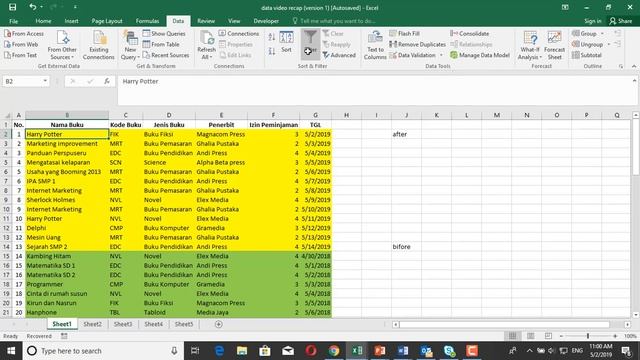Select Normal view in status bar

click(512, 336)
